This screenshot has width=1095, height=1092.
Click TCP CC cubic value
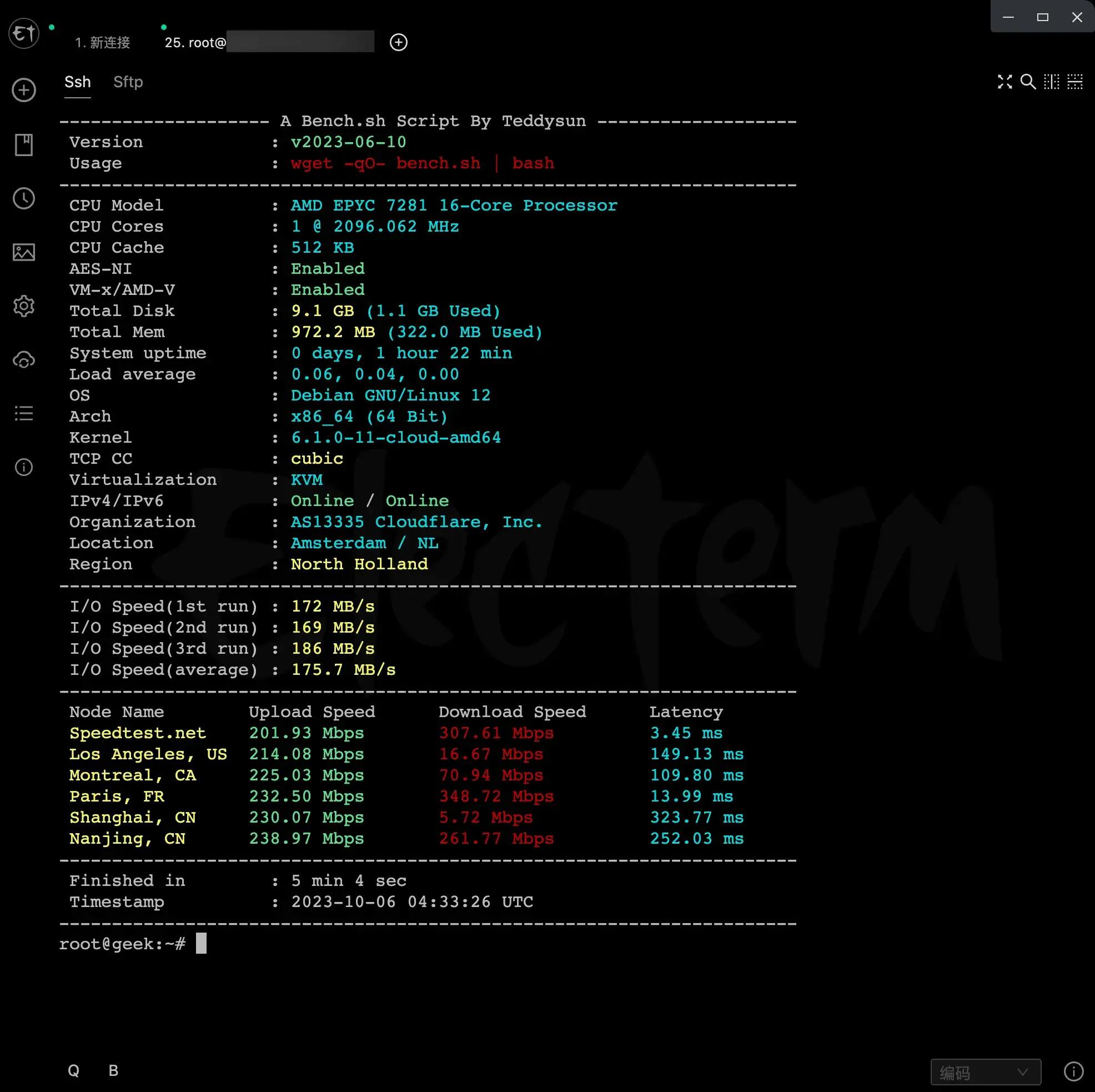(x=317, y=459)
